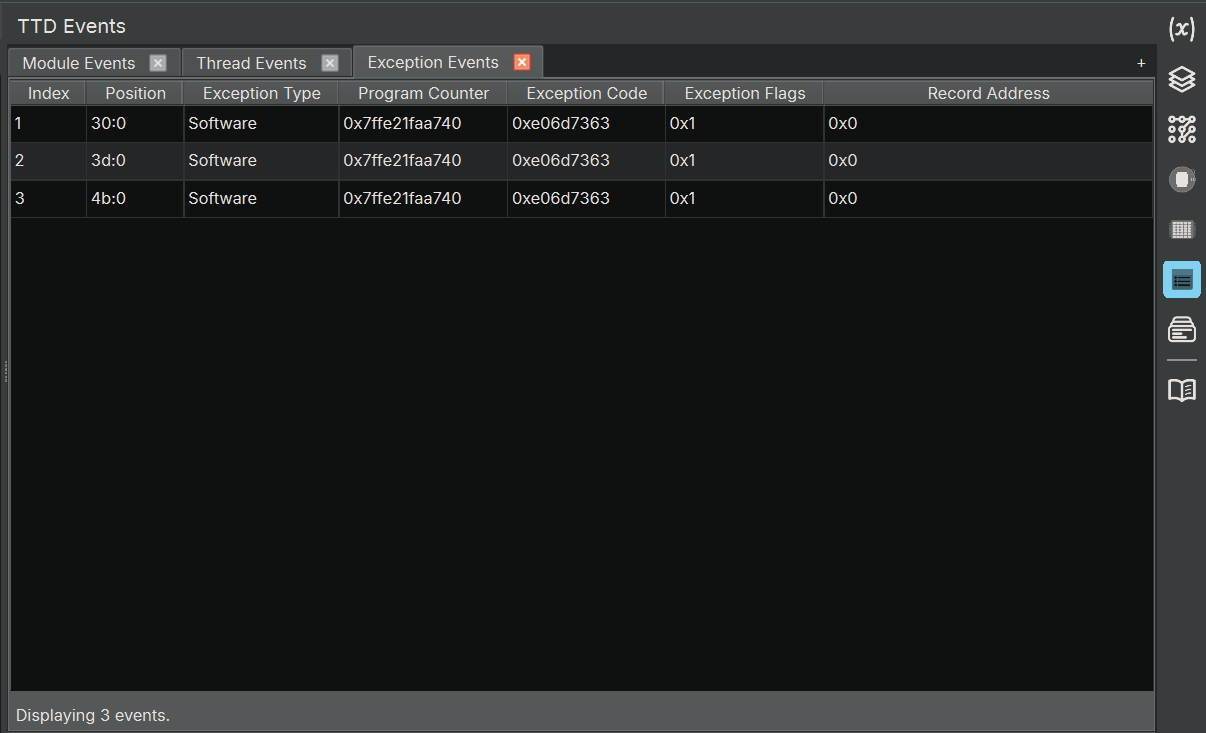The height and width of the screenshot is (733, 1206).
Task: Open the open-book sidebar icon
Action: (x=1181, y=390)
